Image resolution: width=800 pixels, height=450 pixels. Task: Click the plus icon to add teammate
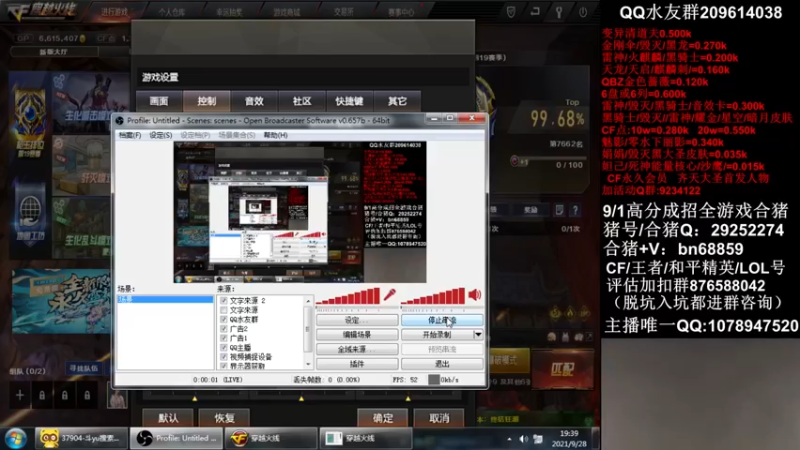click(x=19, y=395)
